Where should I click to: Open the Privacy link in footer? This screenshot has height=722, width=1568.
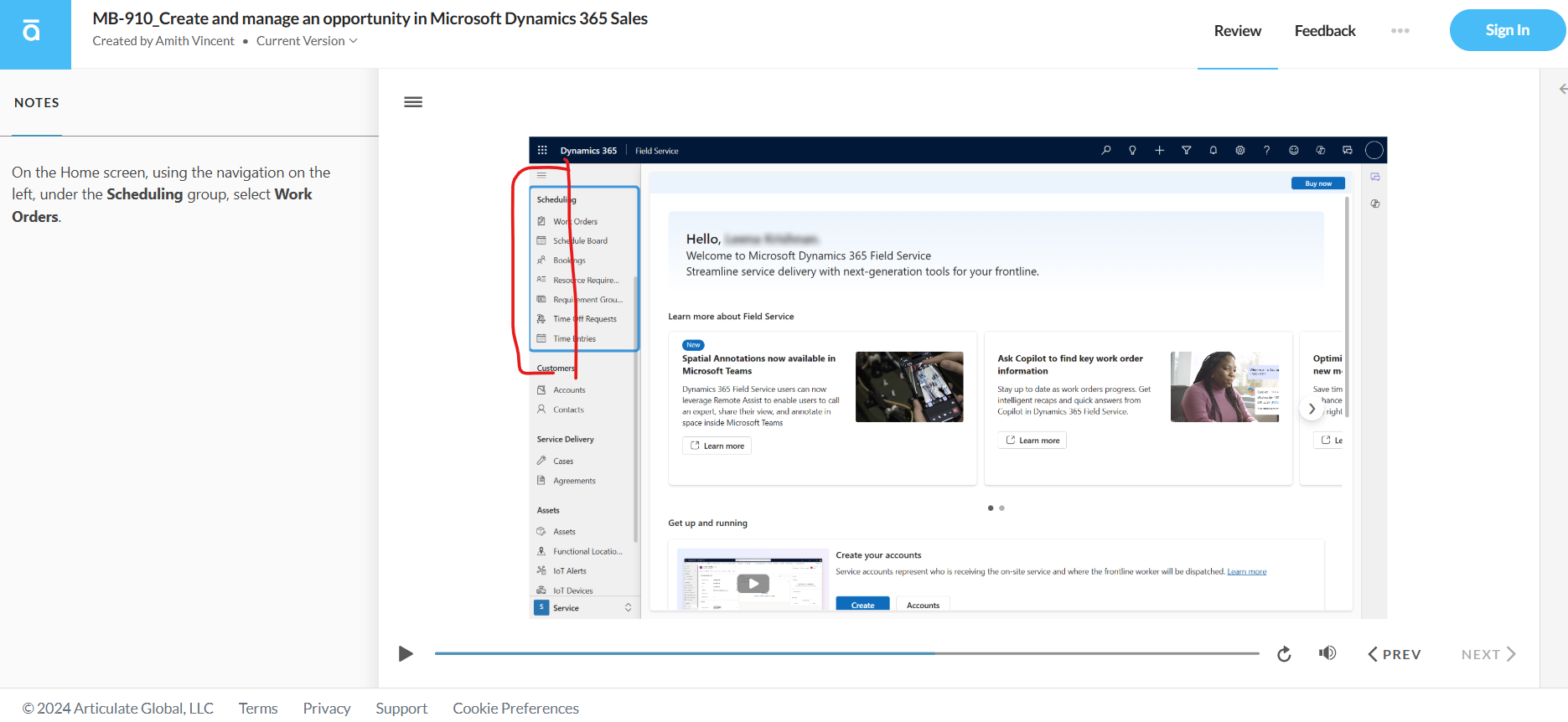coord(327,709)
